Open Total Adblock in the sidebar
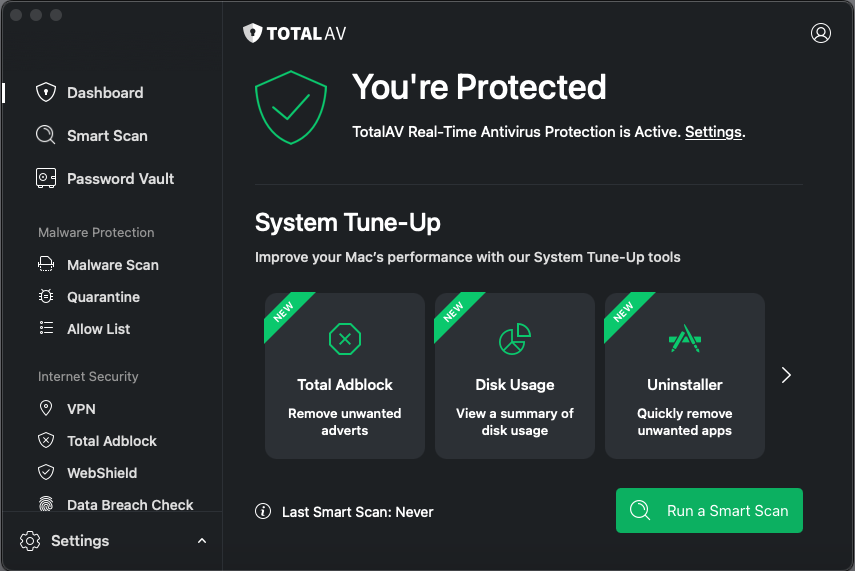855x571 pixels. tap(111, 441)
